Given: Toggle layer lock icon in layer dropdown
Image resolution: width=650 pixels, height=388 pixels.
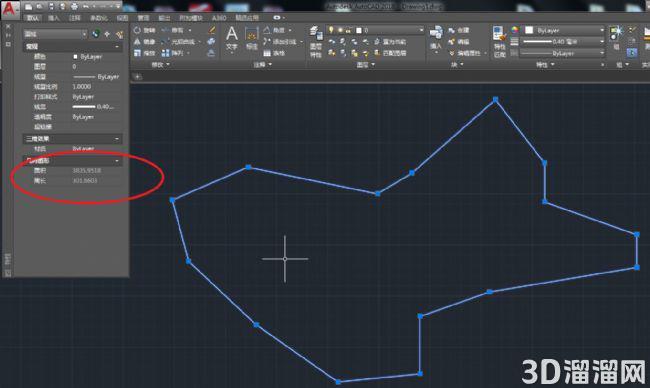Looking at the screenshot, I should [x=348, y=30].
